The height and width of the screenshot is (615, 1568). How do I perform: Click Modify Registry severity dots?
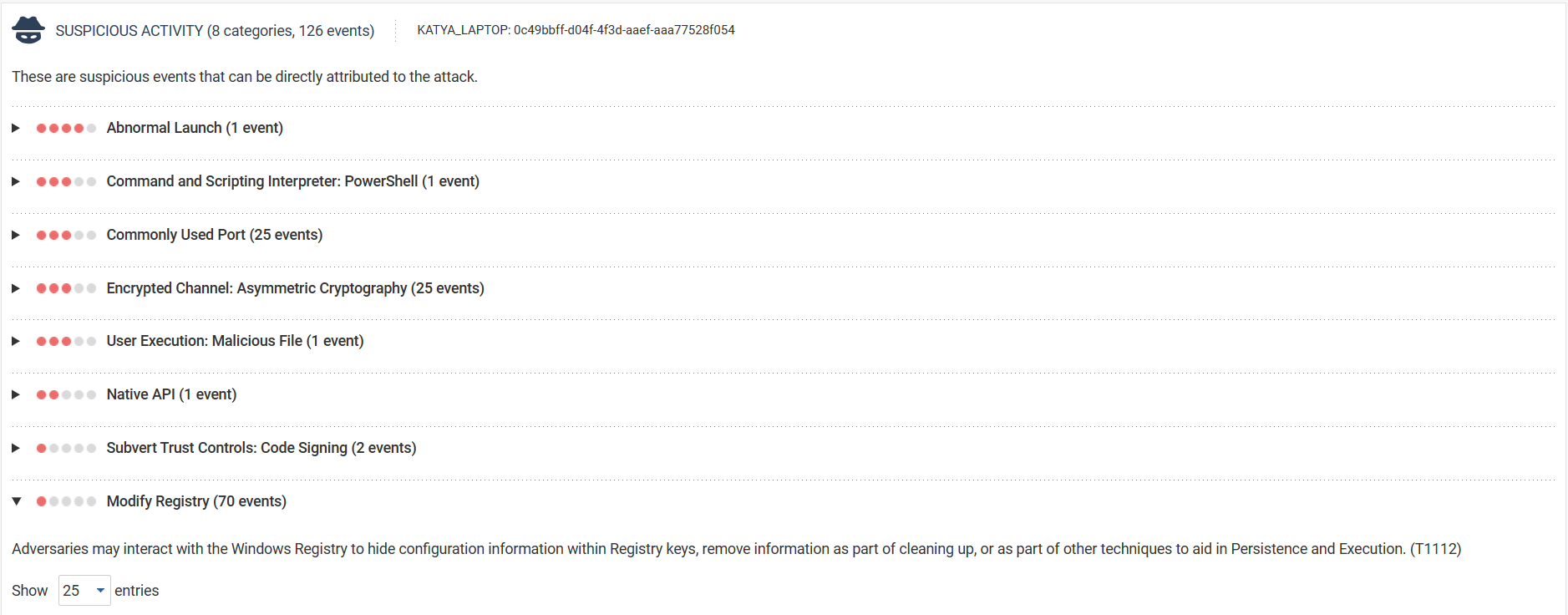click(66, 501)
